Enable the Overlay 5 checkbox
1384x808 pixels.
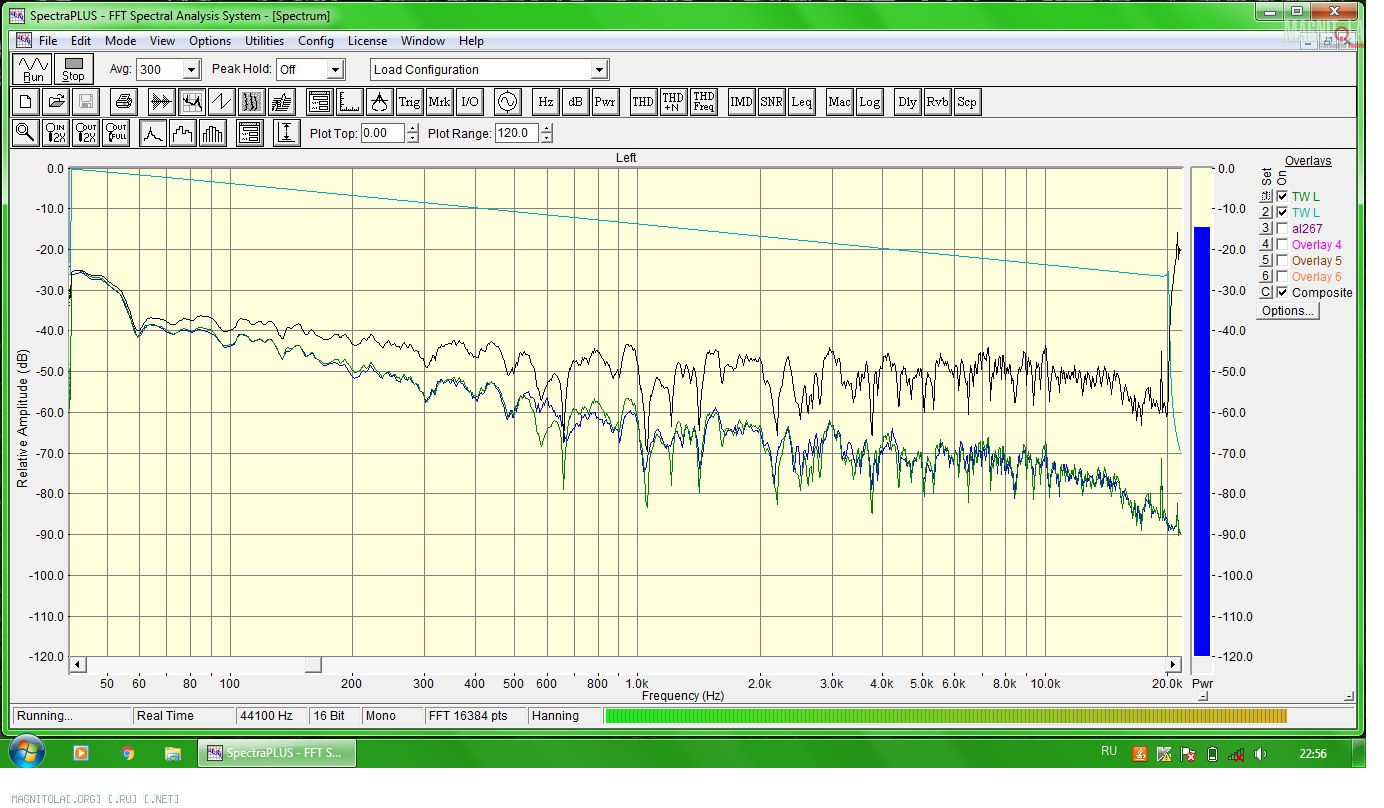point(1283,261)
